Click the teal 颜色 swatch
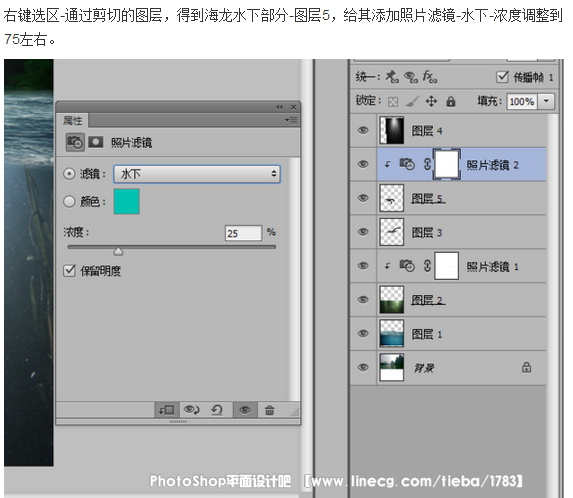This screenshot has width=573, height=498. click(x=126, y=201)
